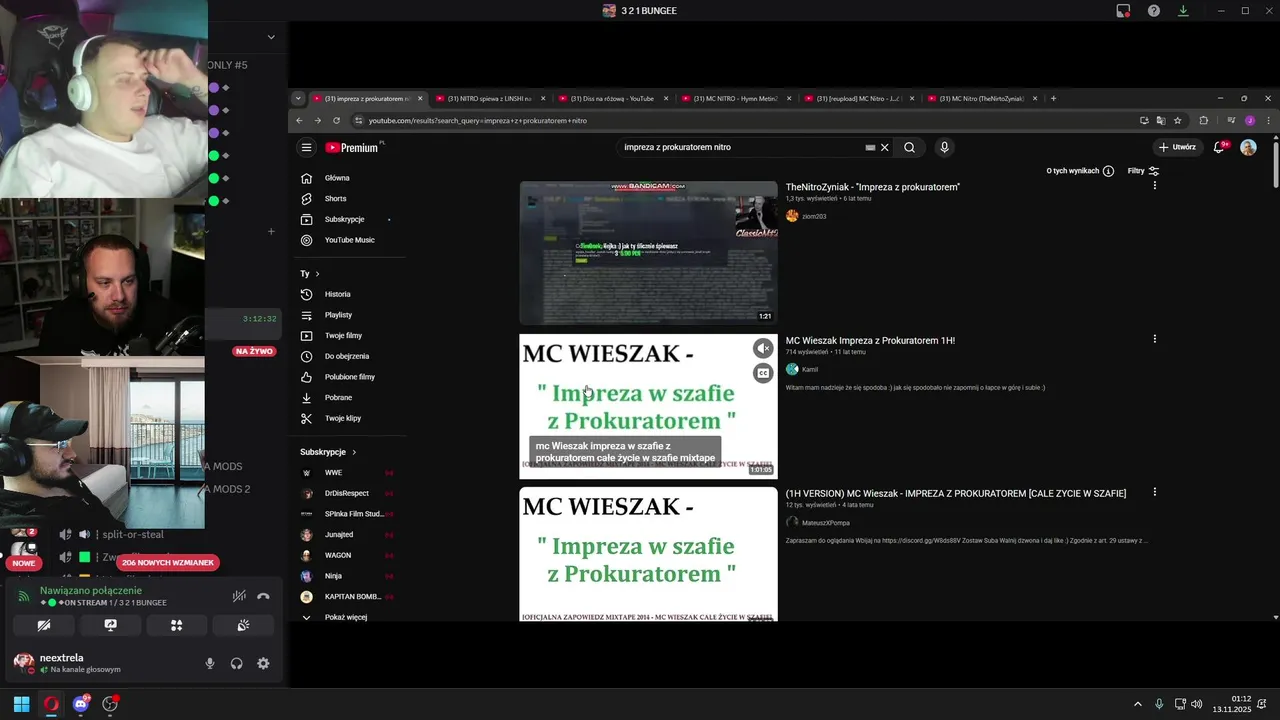Click the Utwórz create button
This screenshot has height=720, width=1280.
[x=1177, y=147]
